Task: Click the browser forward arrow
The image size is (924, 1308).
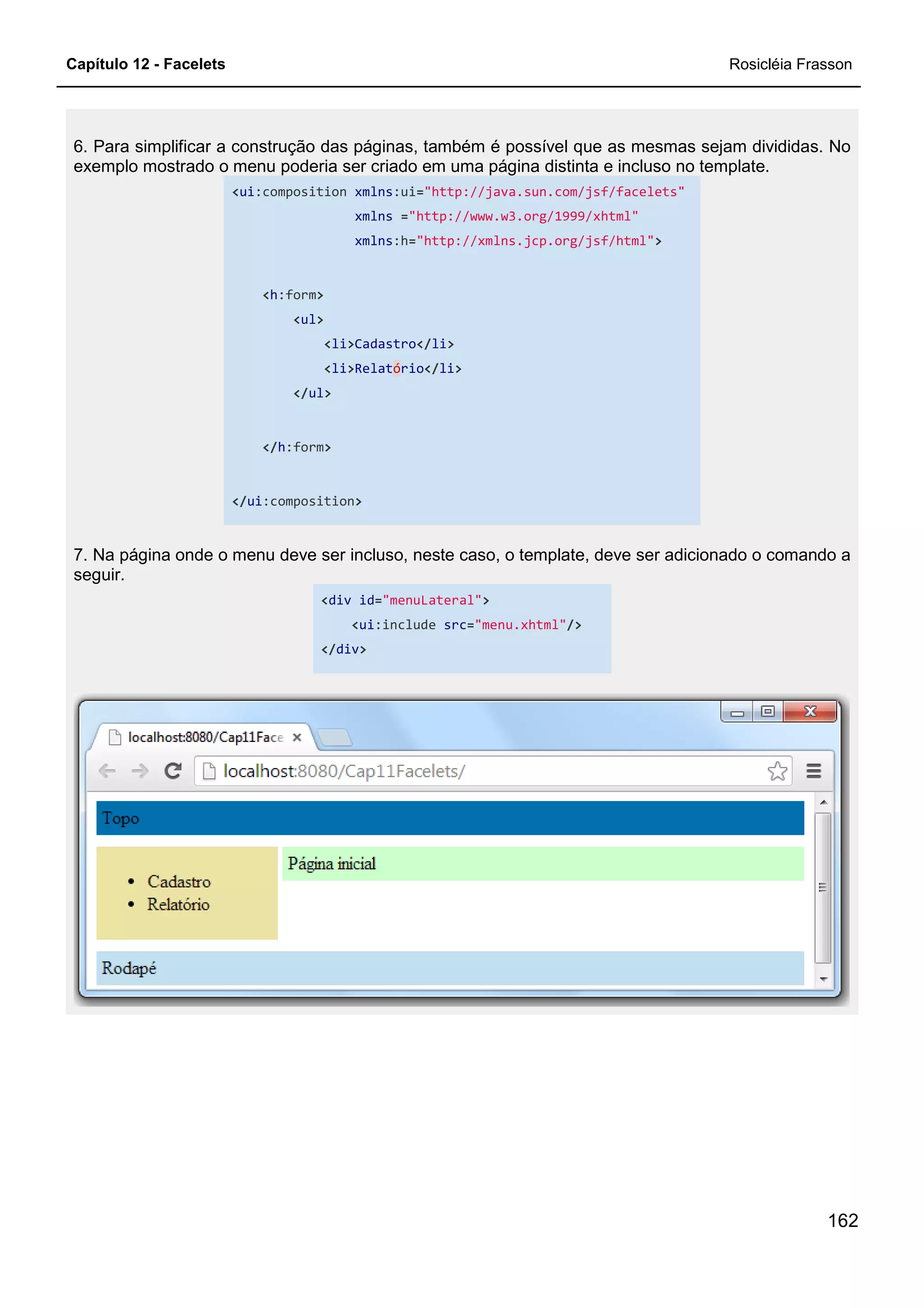Action: click(x=139, y=771)
